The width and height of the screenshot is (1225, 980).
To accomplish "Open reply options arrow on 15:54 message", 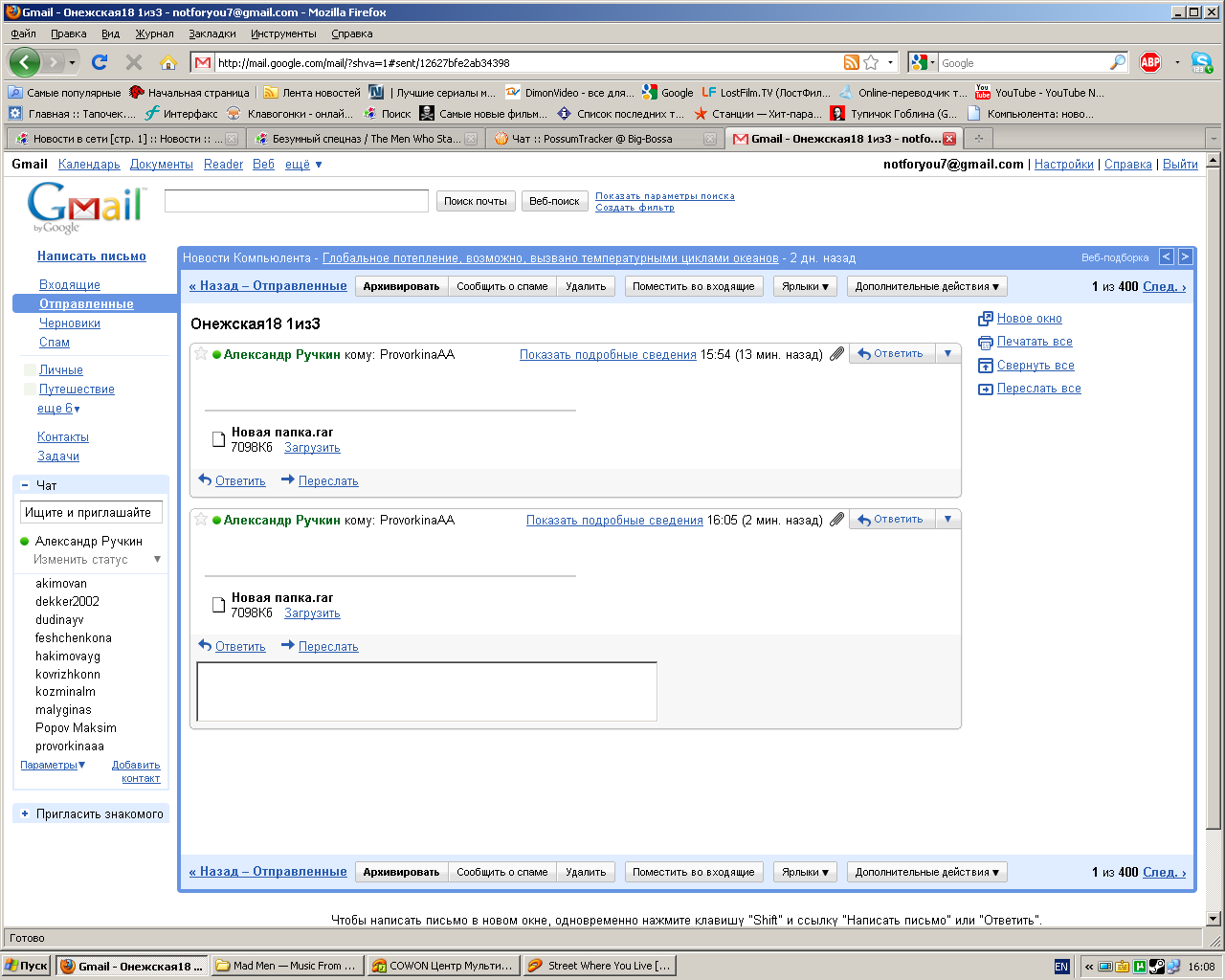I will tap(947, 353).
